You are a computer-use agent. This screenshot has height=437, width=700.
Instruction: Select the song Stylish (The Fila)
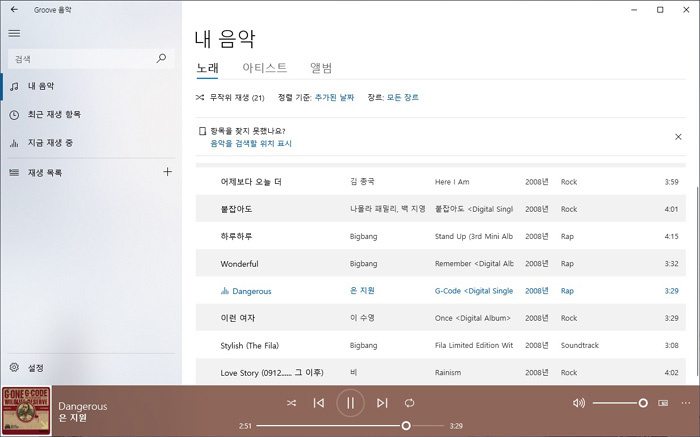point(250,345)
